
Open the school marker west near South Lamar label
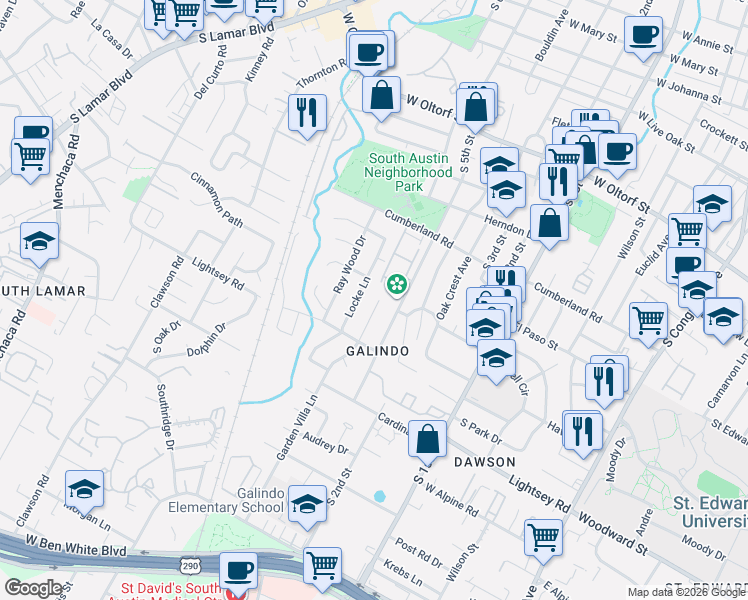click(39, 242)
